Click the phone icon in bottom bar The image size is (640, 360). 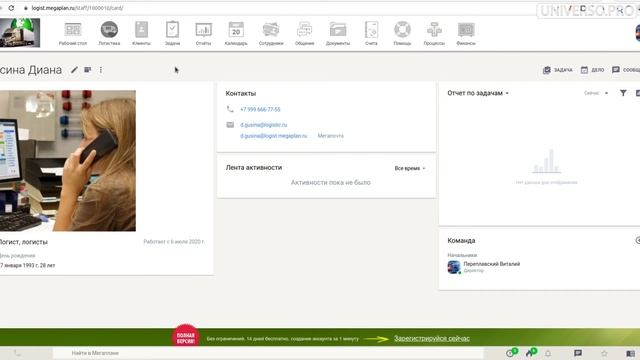tap(17, 353)
